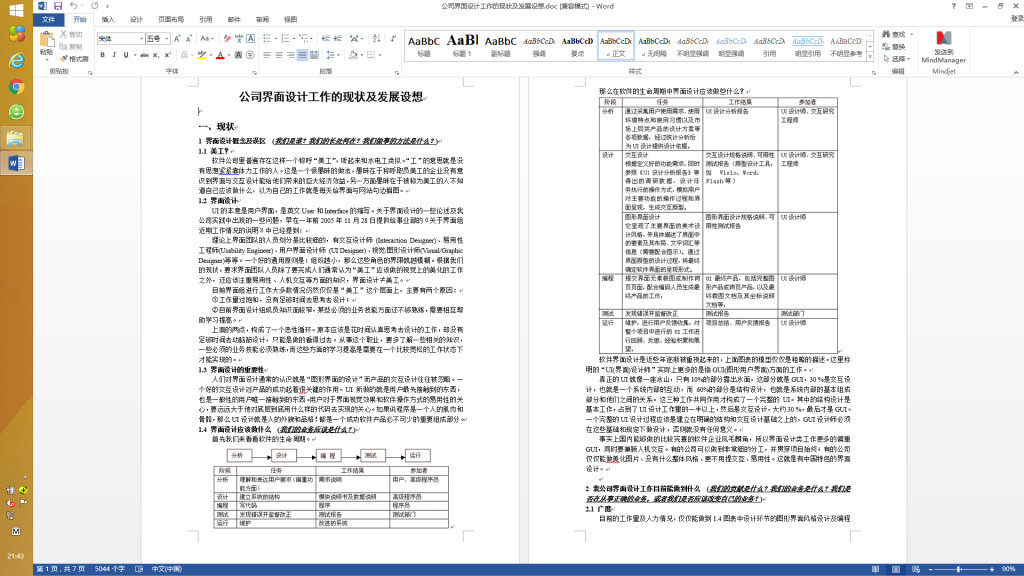Switch to the 视图 (View) tab
Screen dimensions: 1024x576
[291, 20]
